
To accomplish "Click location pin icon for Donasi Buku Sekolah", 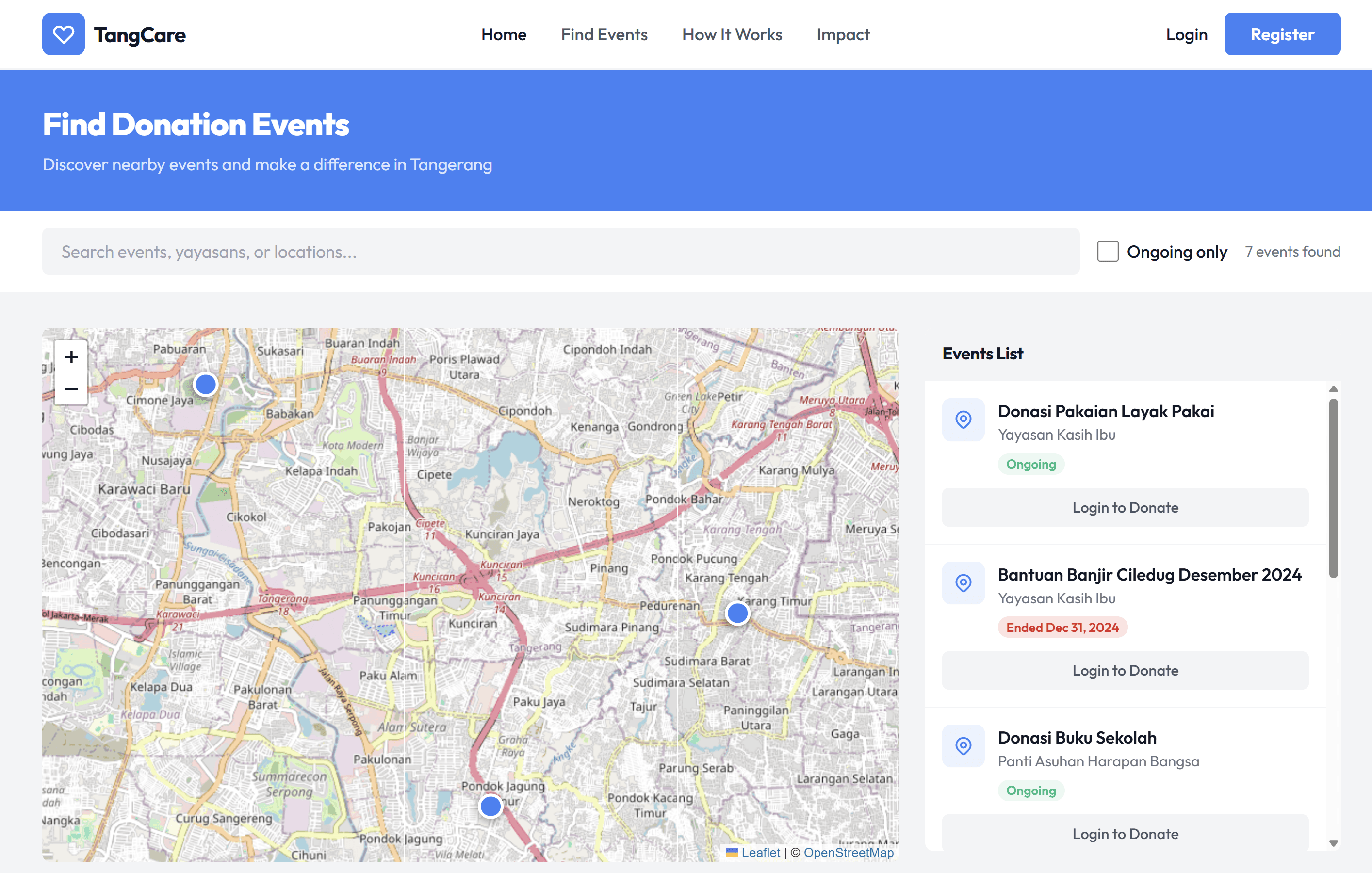I will [963, 746].
